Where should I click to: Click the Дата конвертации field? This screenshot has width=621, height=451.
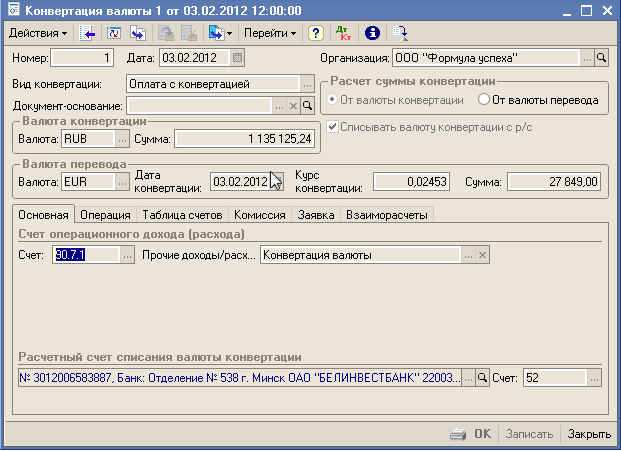tap(240, 182)
